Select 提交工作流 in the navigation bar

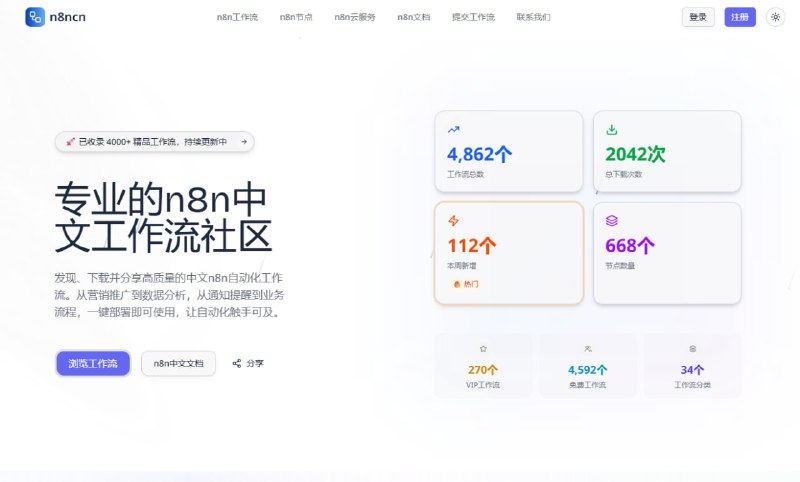click(473, 17)
